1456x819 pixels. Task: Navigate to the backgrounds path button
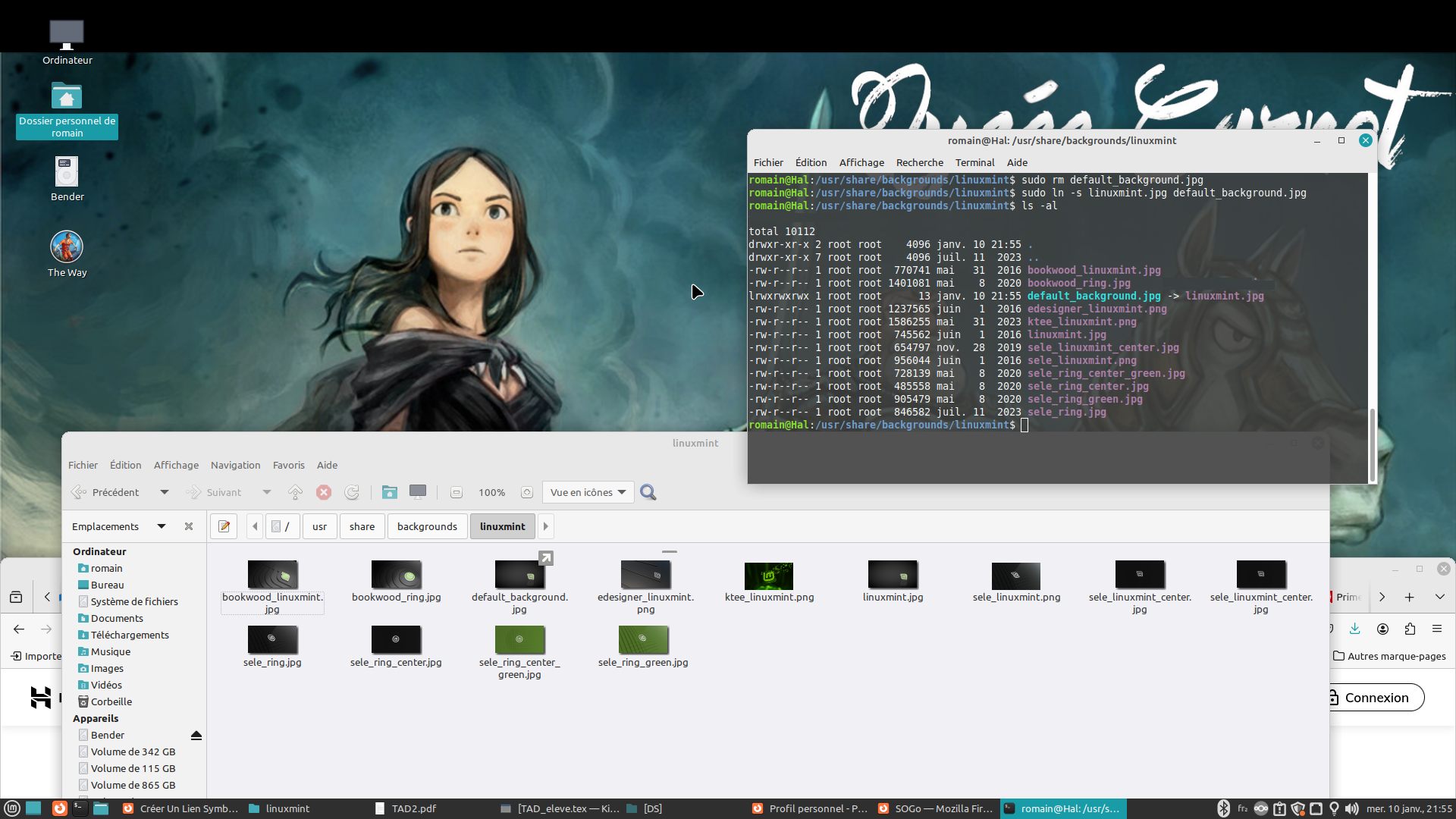click(x=427, y=526)
